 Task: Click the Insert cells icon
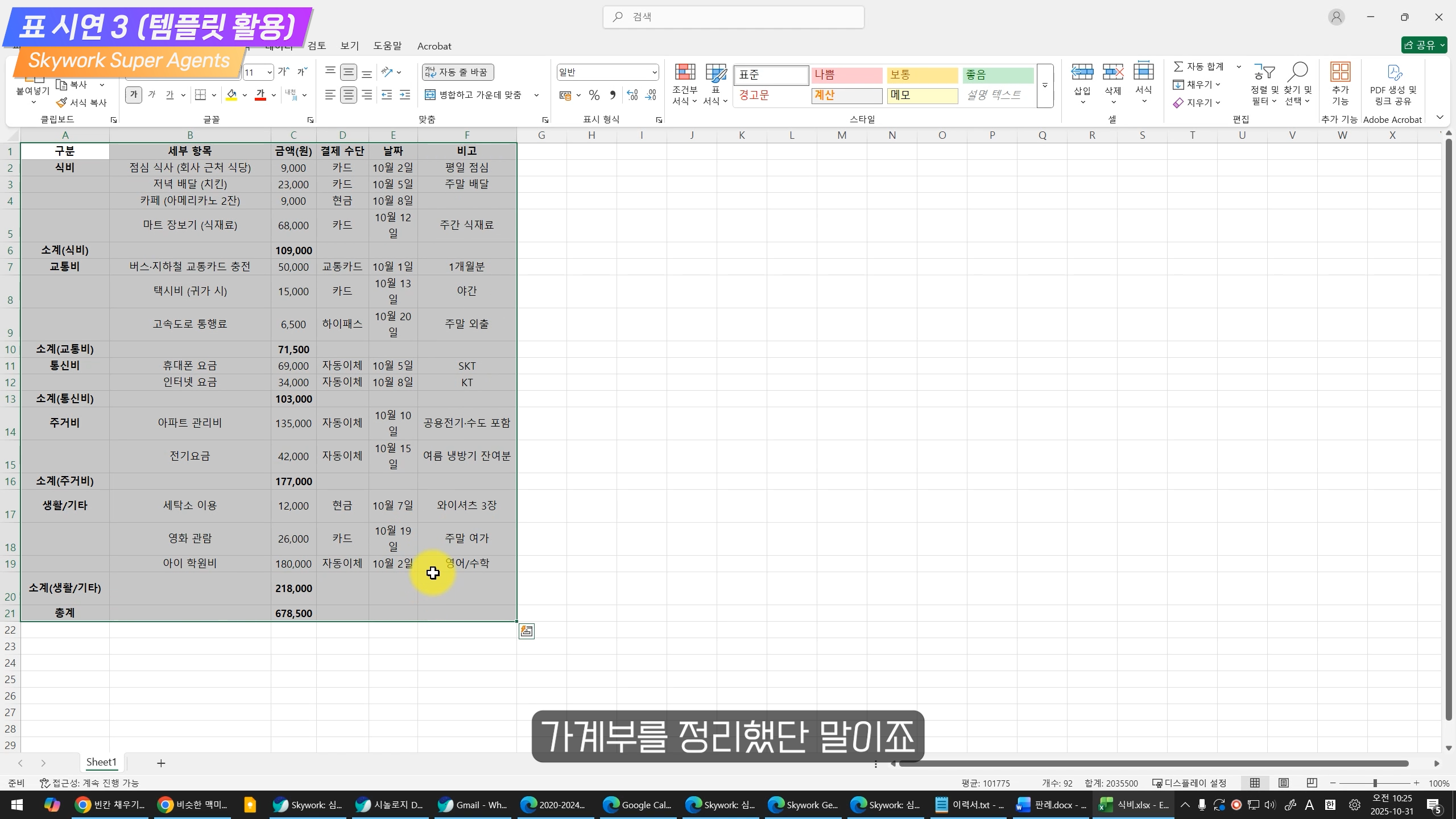click(1082, 73)
